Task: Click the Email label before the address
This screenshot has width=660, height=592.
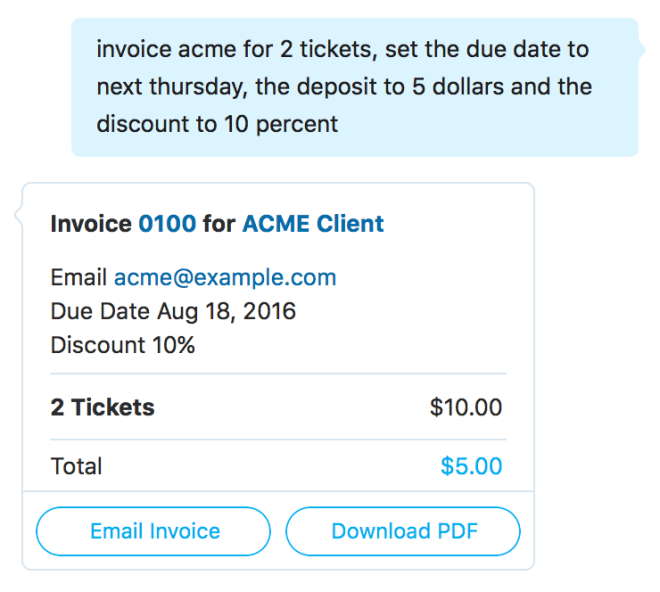Action: click(79, 278)
